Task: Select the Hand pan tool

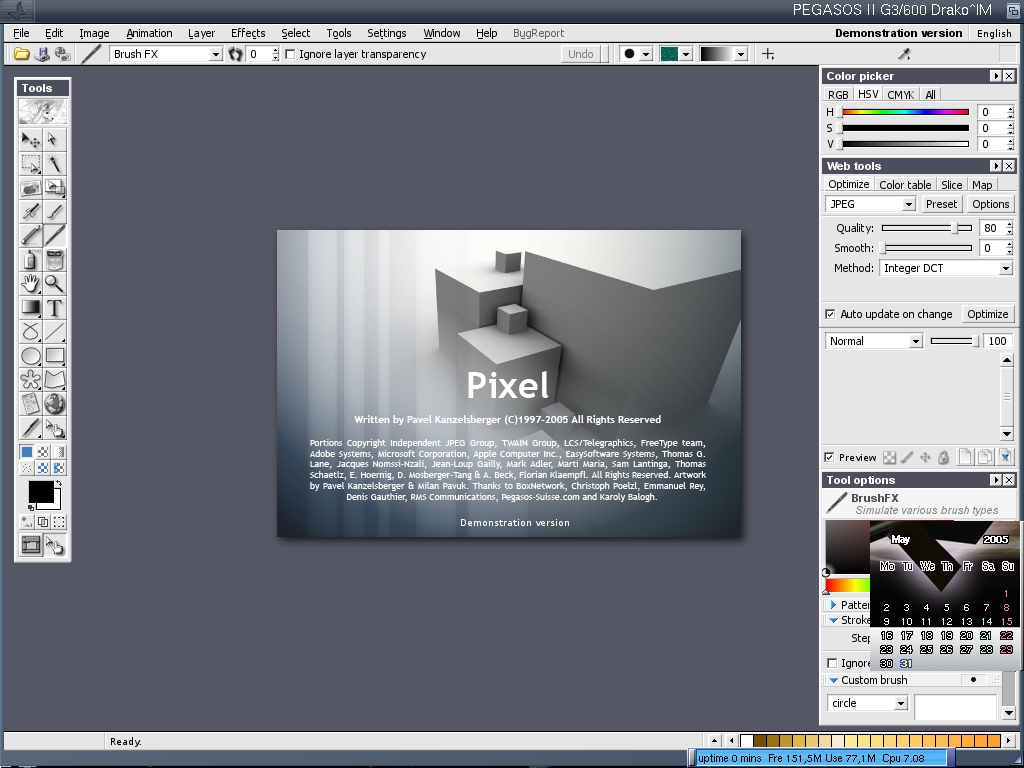Action: coord(30,283)
